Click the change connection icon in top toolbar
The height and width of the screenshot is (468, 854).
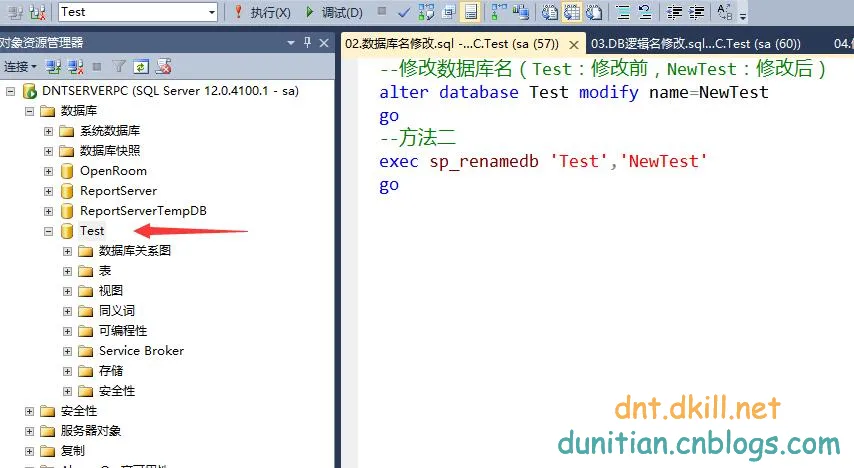tap(38, 12)
